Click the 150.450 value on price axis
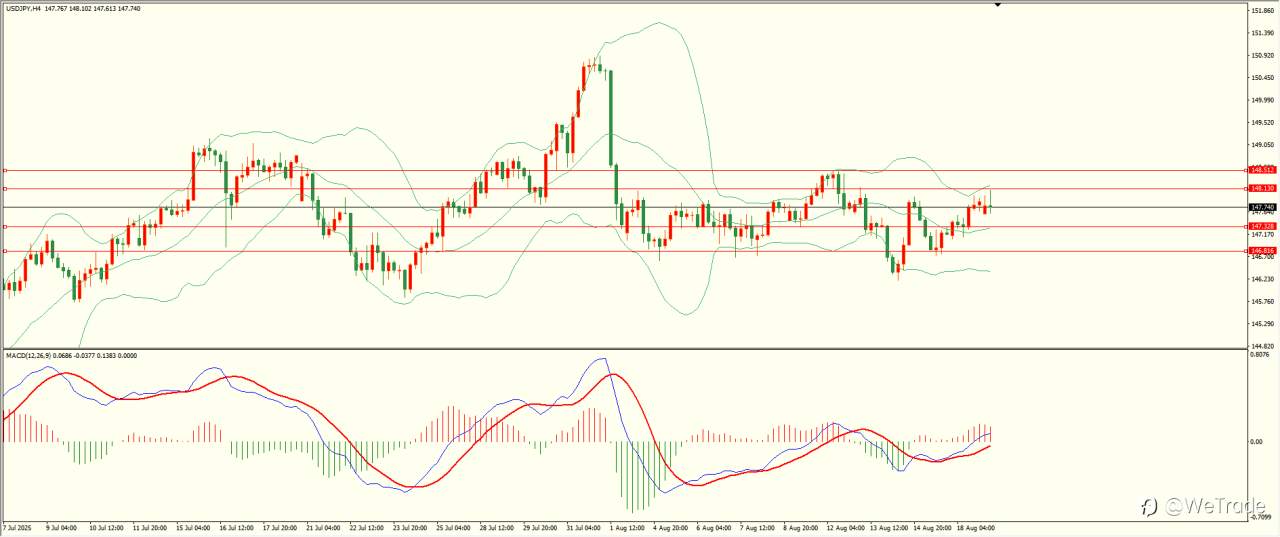Image resolution: width=1280 pixels, height=537 pixels. pos(1262,78)
